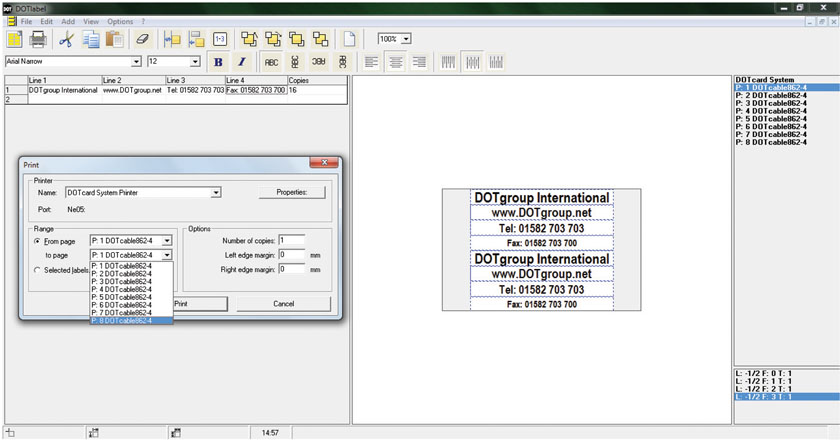Open the printer Name dropdown
840x441 pixels.
215,192
